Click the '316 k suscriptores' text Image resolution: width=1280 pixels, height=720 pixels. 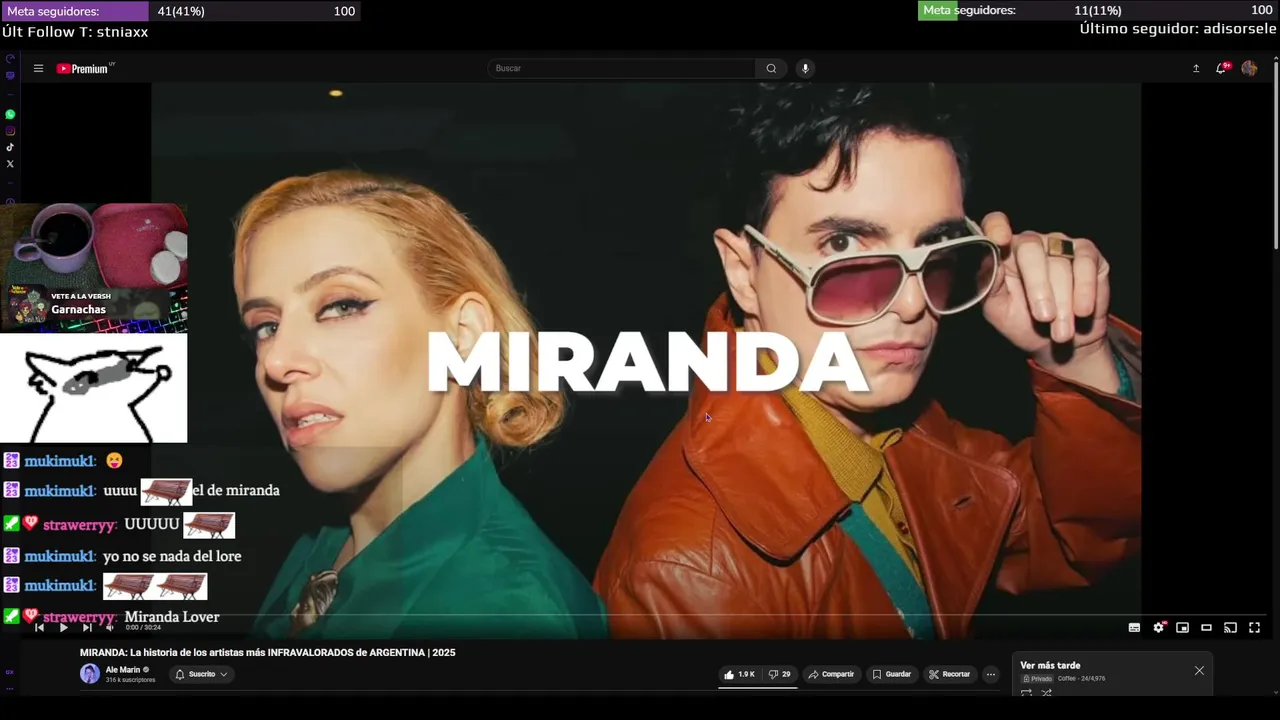click(x=130, y=680)
